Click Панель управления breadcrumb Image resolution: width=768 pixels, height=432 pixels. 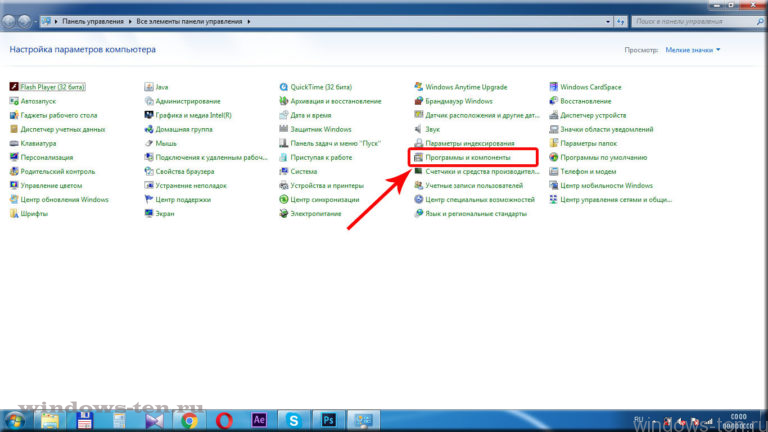93,22
